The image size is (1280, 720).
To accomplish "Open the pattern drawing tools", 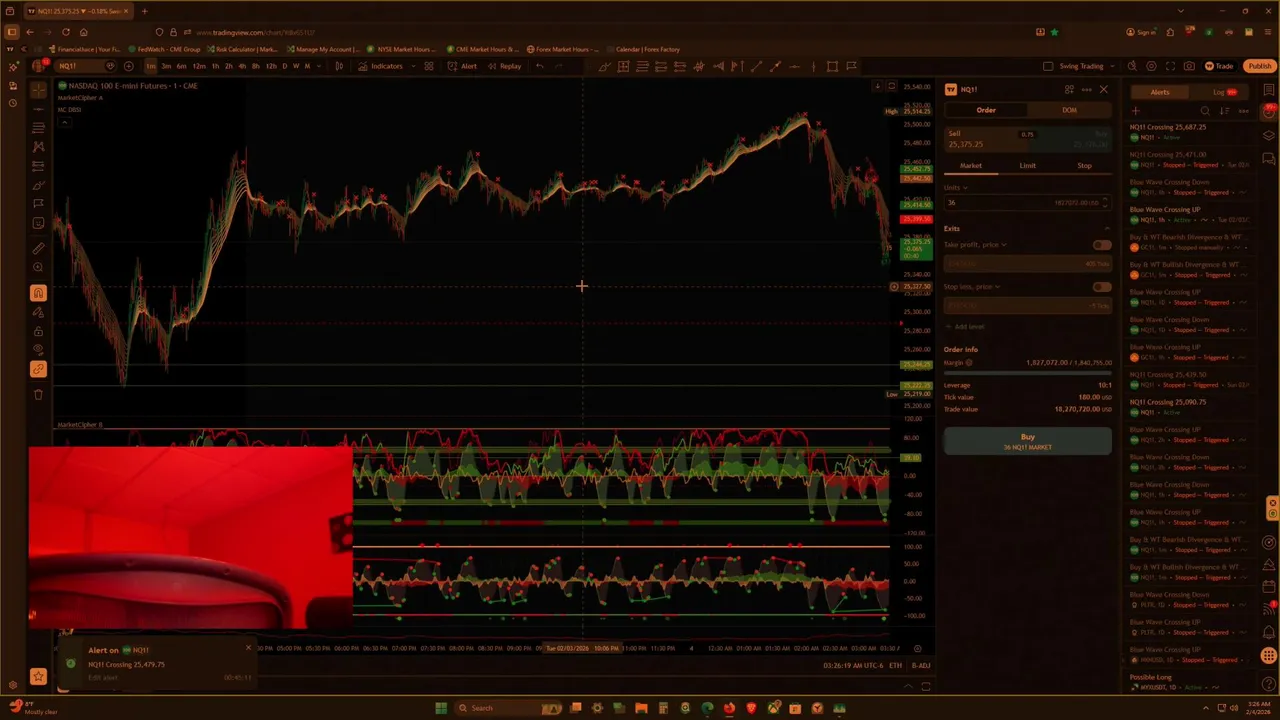I will (x=38, y=147).
